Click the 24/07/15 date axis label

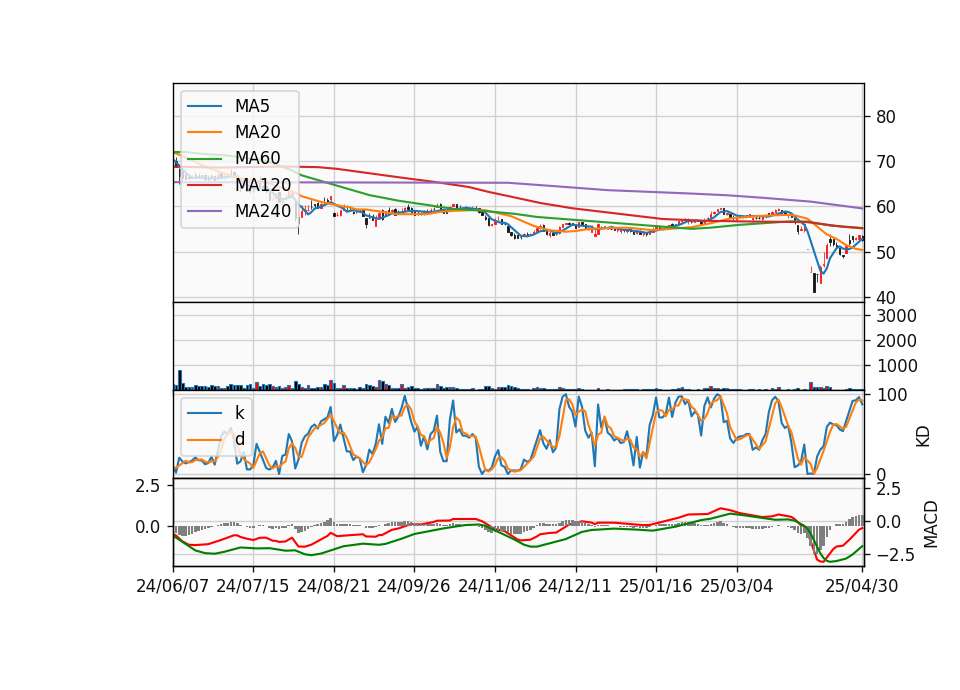click(252, 586)
